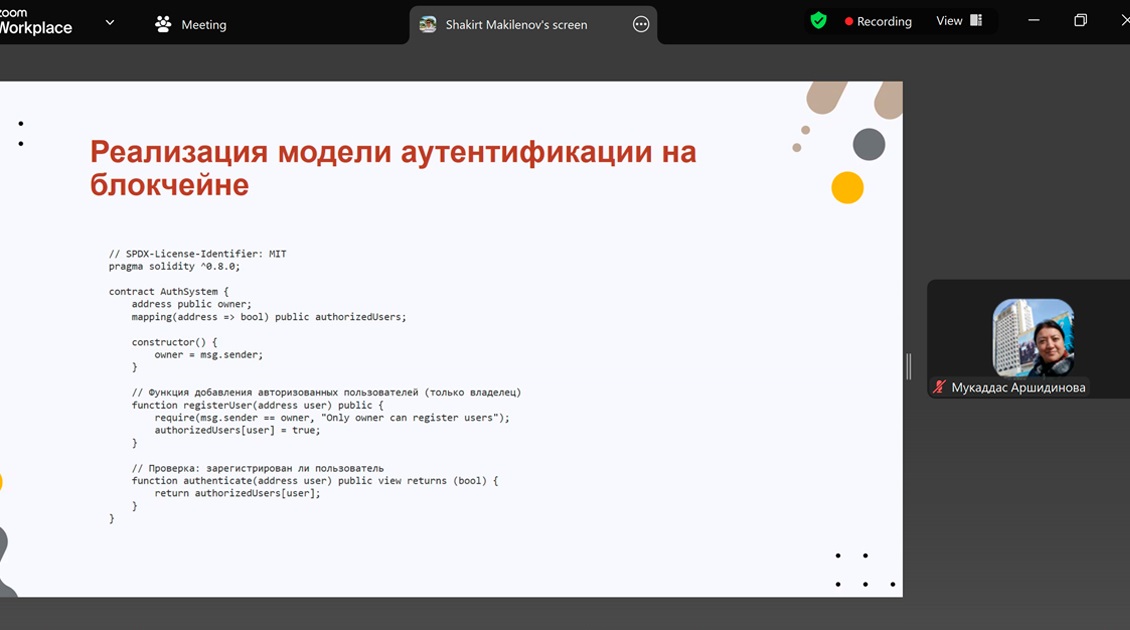Click the muted microphone icon for Мукаддас Аршидинова

pos(938,387)
